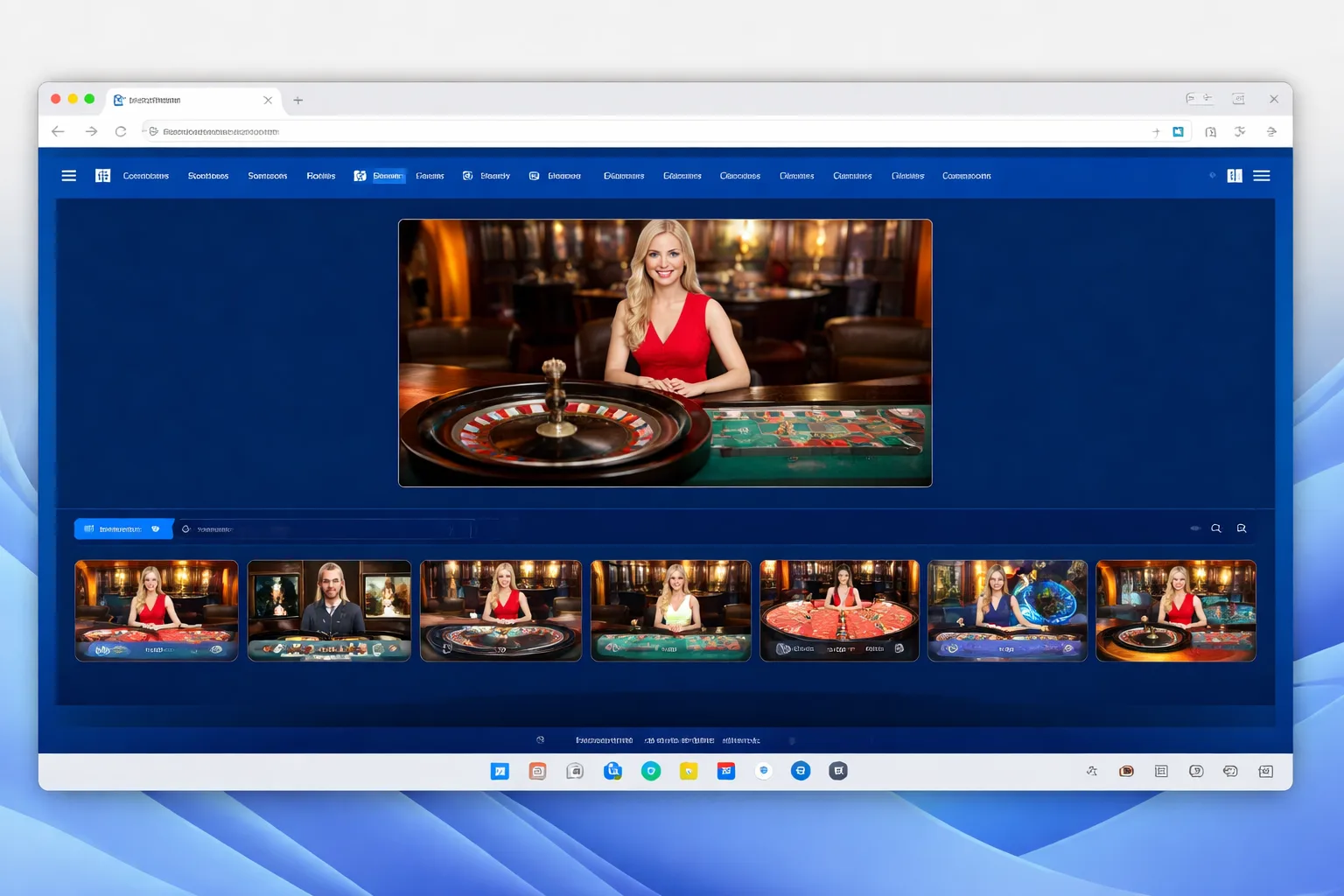Click the yellow icon in the taskbar
Screen dimensions: 1344x896
click(x=689, y=771)
